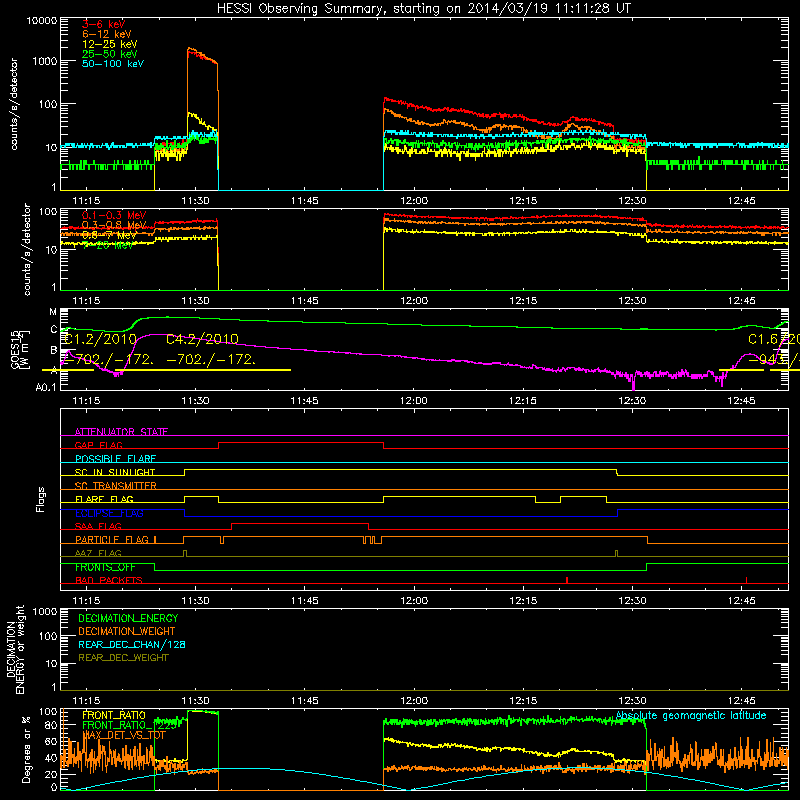Screen dimensions: 800x800
Task: Click the 'GOES15 [W m-2]' axis label
Action: coord(20,349)
